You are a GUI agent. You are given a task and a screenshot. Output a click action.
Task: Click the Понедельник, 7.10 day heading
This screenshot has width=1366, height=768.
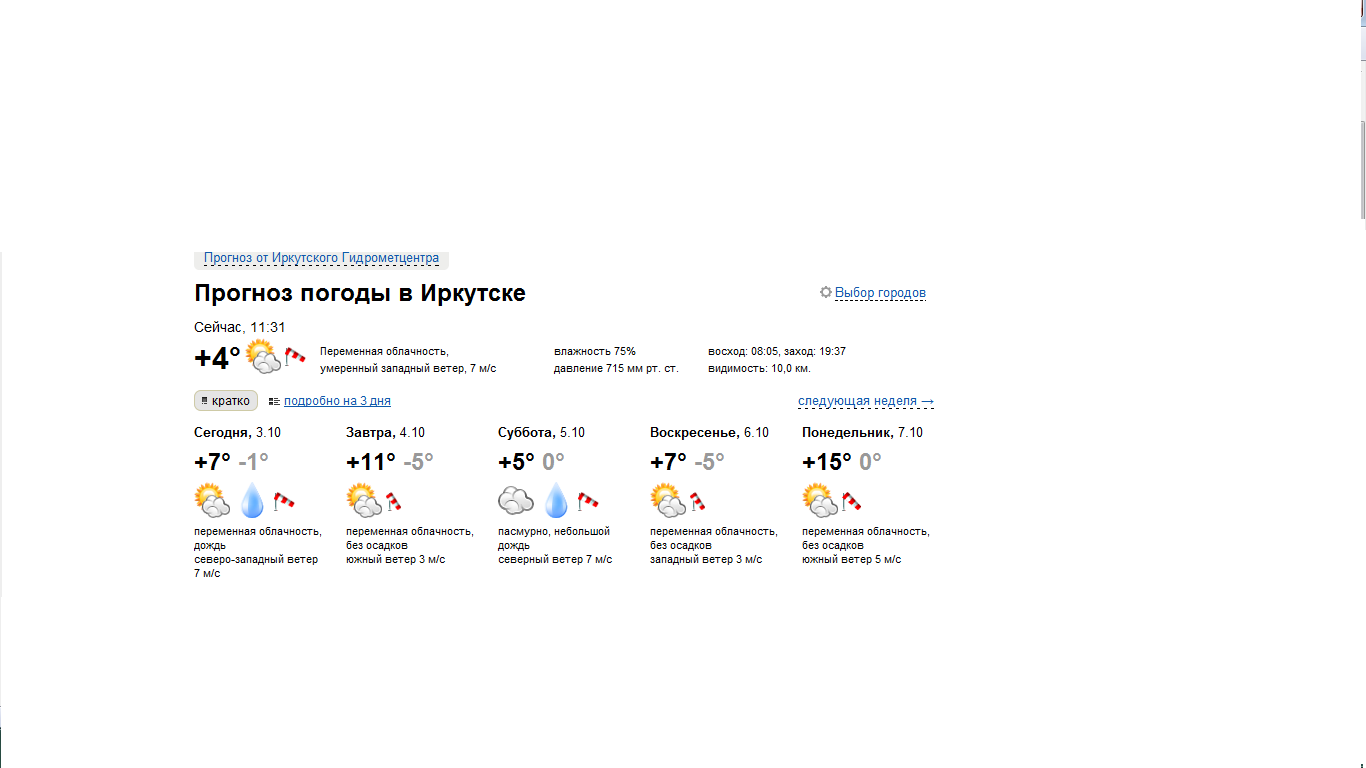(x=862, y=433)
